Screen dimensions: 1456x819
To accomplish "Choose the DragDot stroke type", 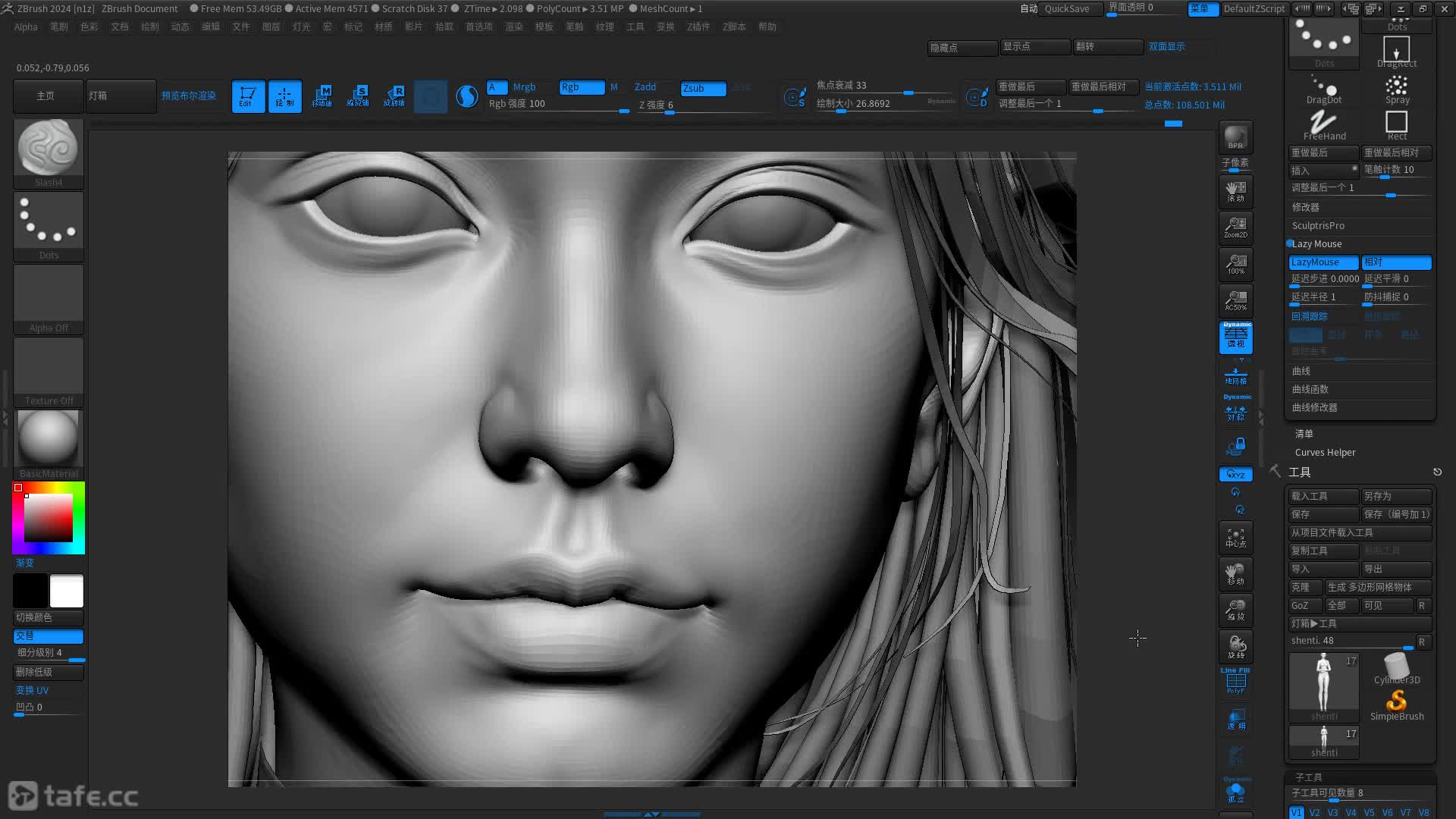I will pos(1324,89).
